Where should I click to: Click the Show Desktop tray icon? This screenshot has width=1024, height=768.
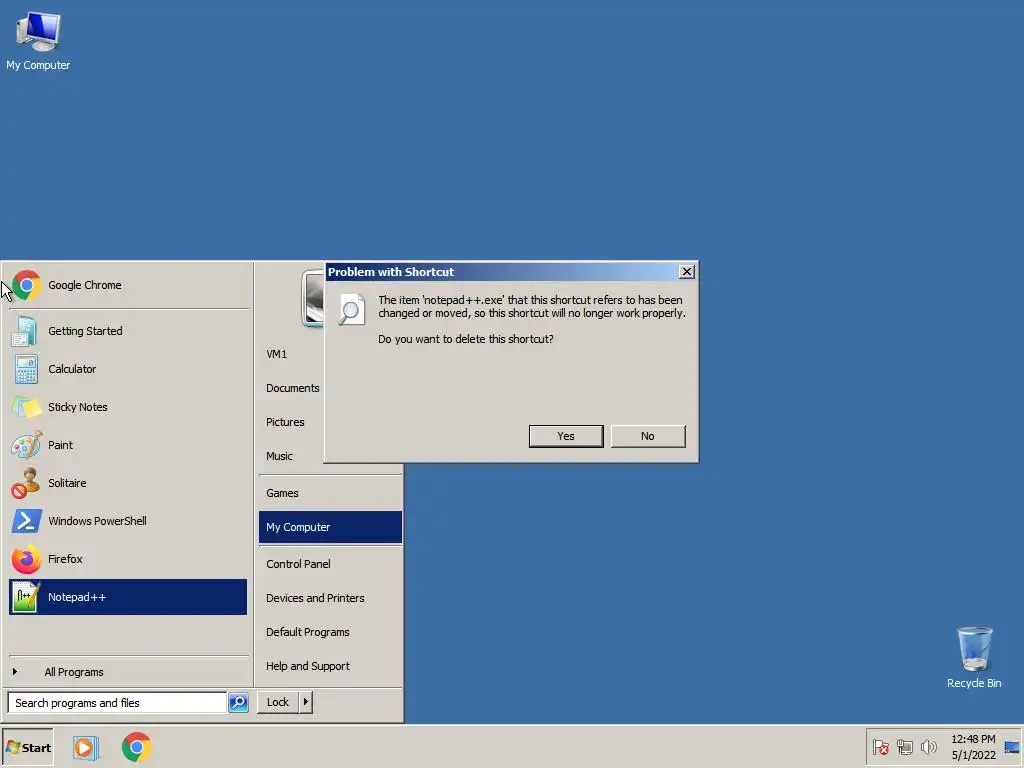click(1012, 747)
